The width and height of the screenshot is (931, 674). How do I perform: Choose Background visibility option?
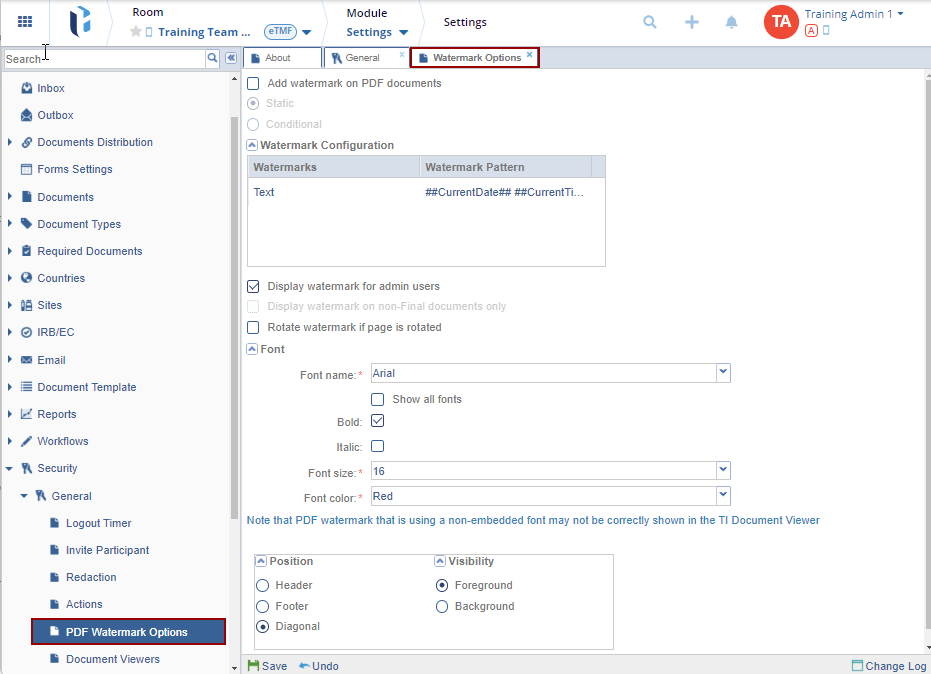[x=442, y=607]
